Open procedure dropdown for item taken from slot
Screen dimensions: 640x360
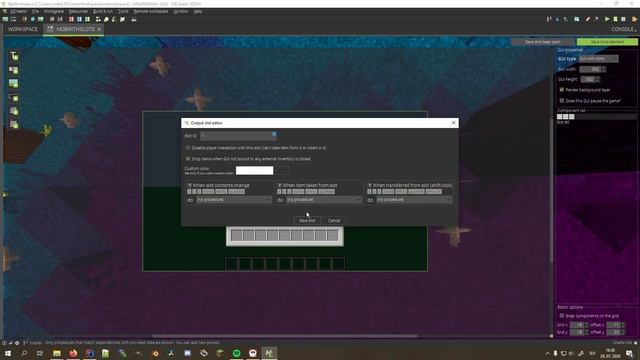tap(324, 200)
